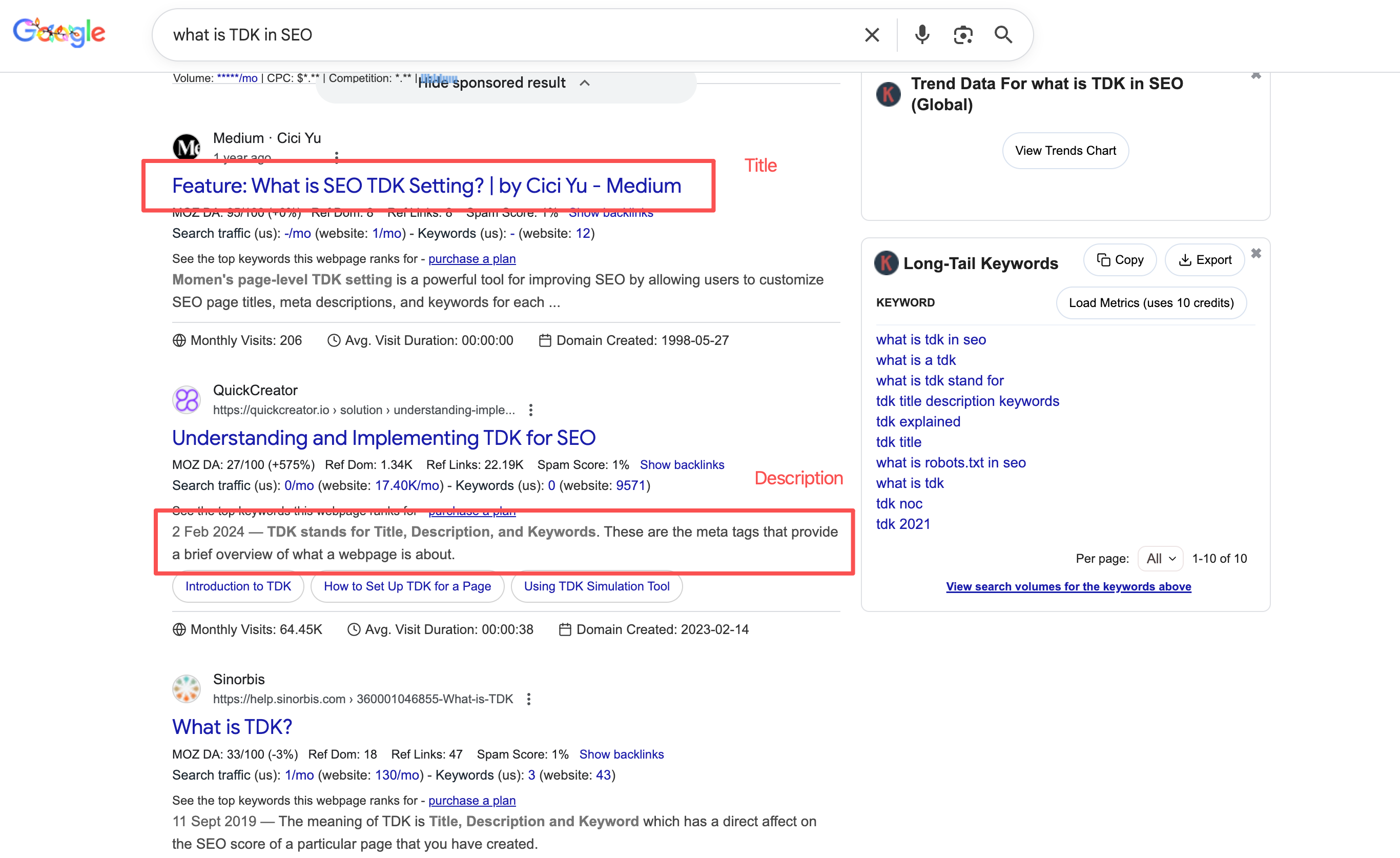Export the long-tail keywords

pyautogui.click(x=1204, y=260)
